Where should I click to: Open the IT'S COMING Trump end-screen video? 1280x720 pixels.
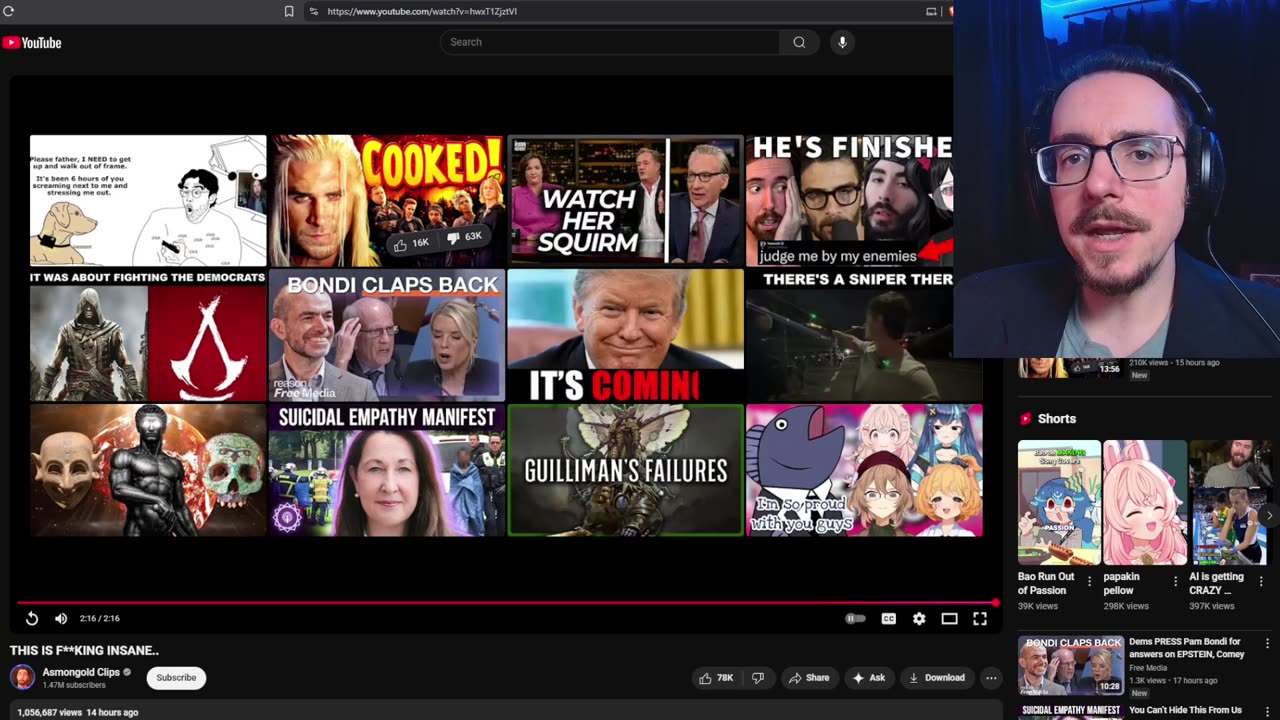tap(625, 335)
